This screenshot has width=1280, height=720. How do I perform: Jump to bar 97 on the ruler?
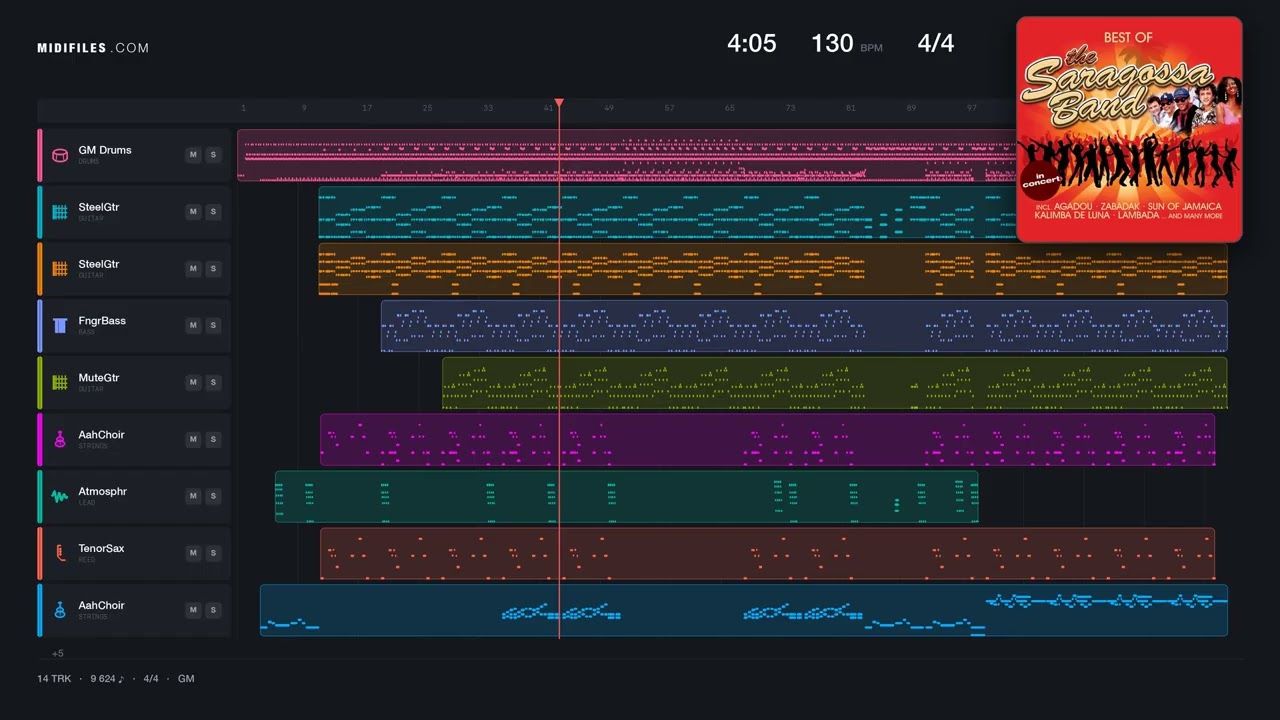[x=972, y=108]
